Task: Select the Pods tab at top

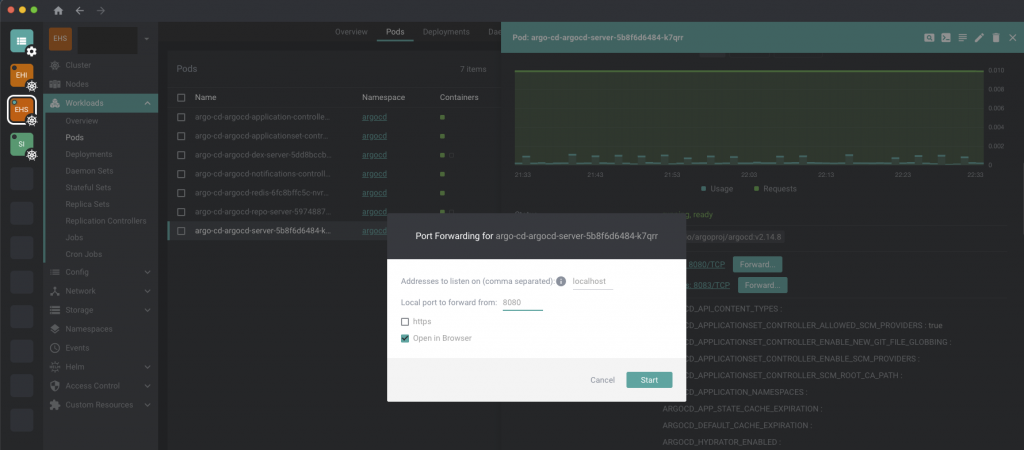Action: (x=395, y=32)
